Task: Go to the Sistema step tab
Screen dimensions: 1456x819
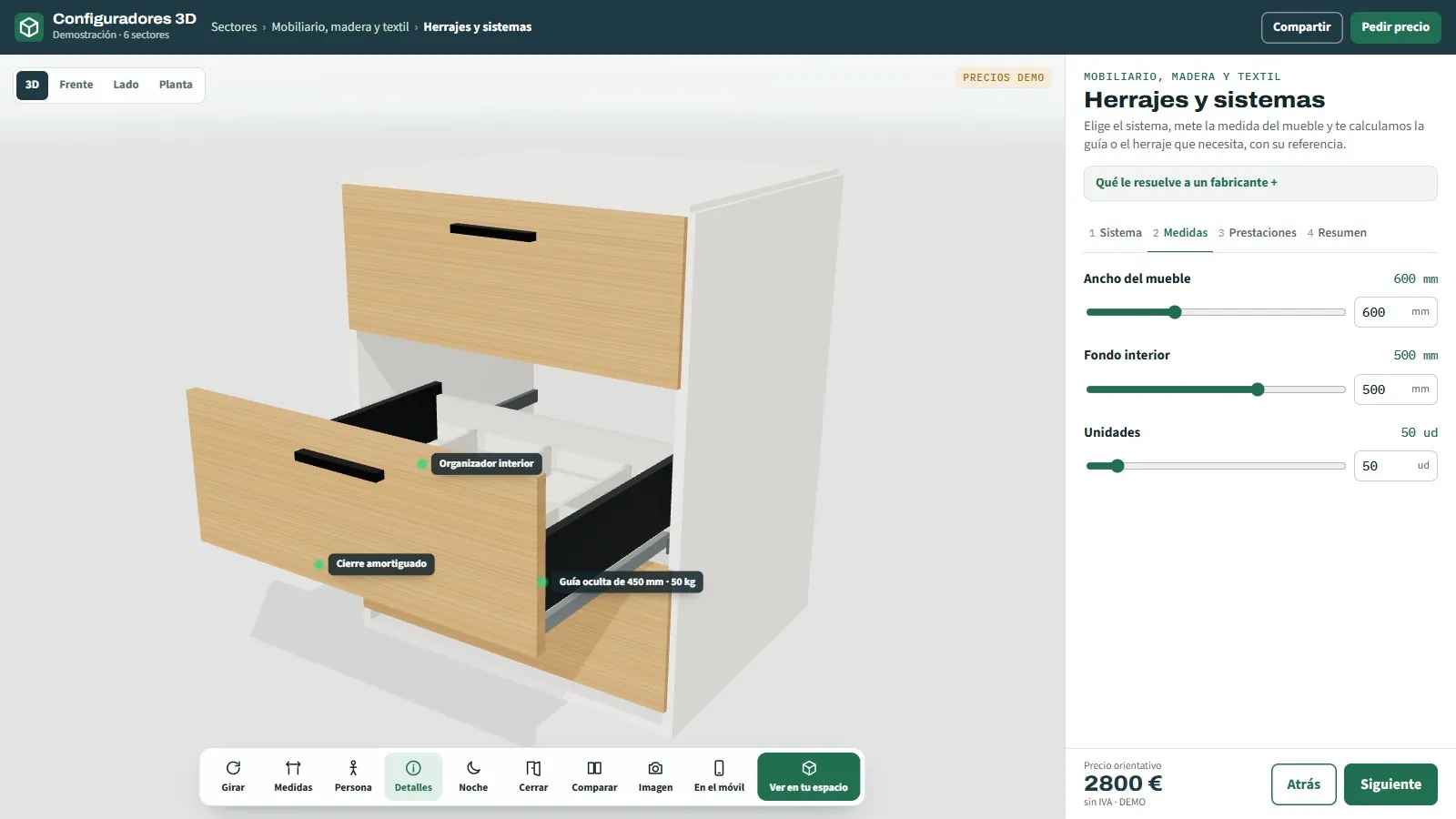Action: click(1115, 233)
